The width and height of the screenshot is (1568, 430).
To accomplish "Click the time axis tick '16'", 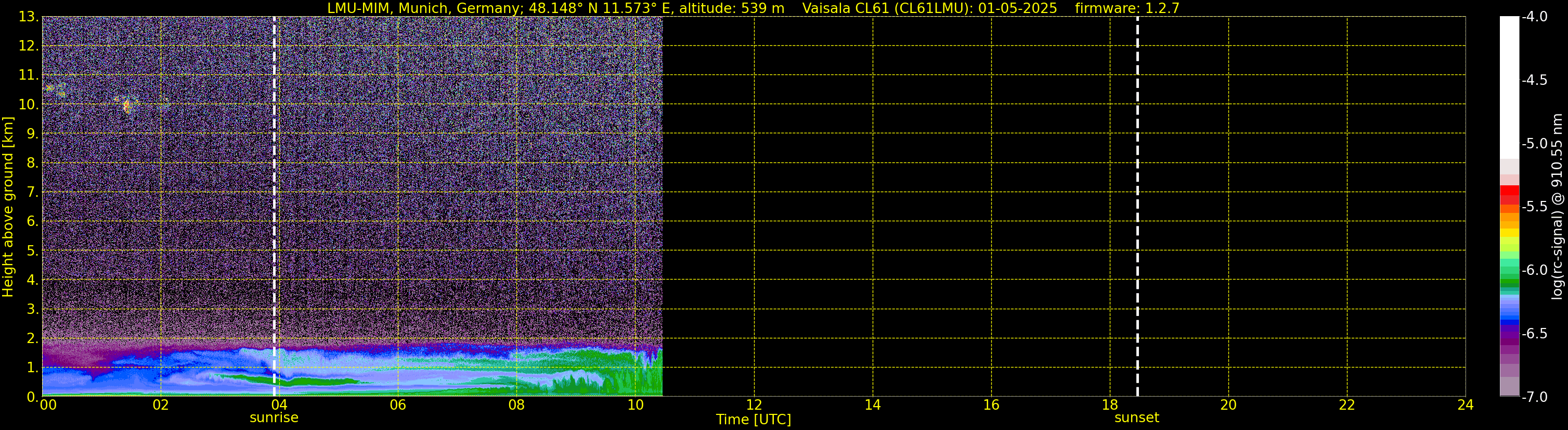I will pos(992,405).
